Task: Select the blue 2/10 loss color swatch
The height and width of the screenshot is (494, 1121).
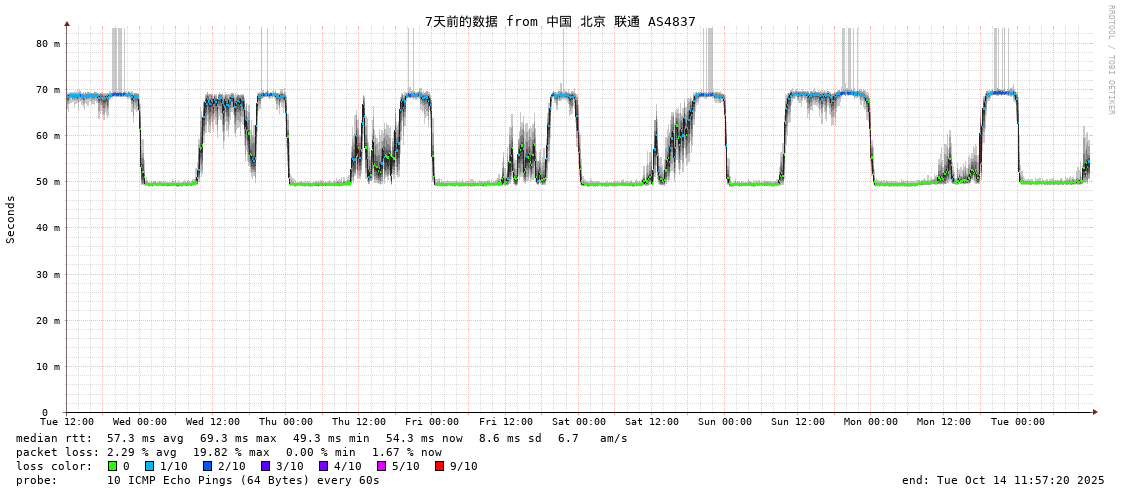Action: (x=208, y=466)
